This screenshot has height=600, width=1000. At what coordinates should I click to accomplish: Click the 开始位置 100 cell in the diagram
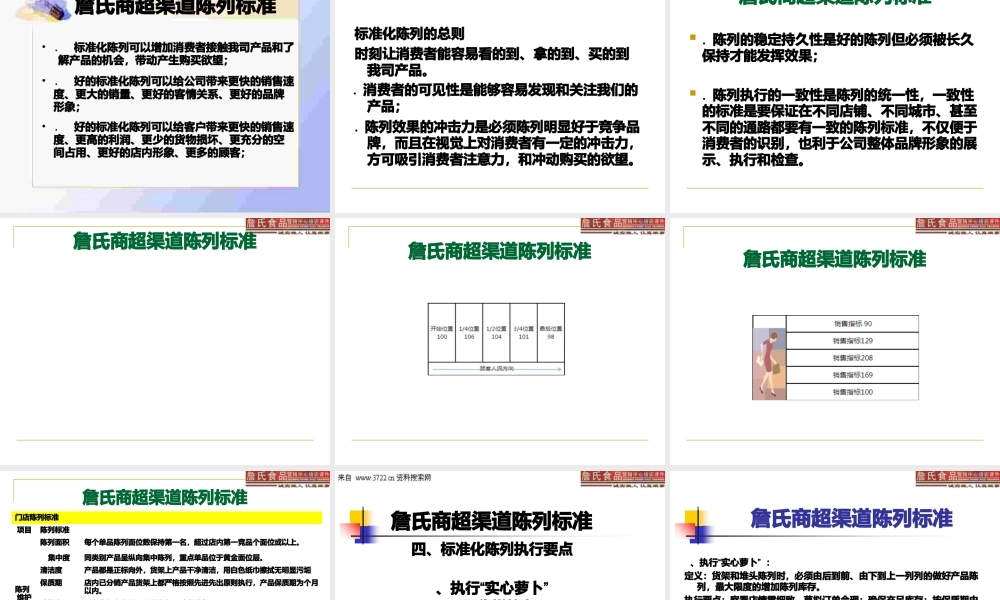441,333
